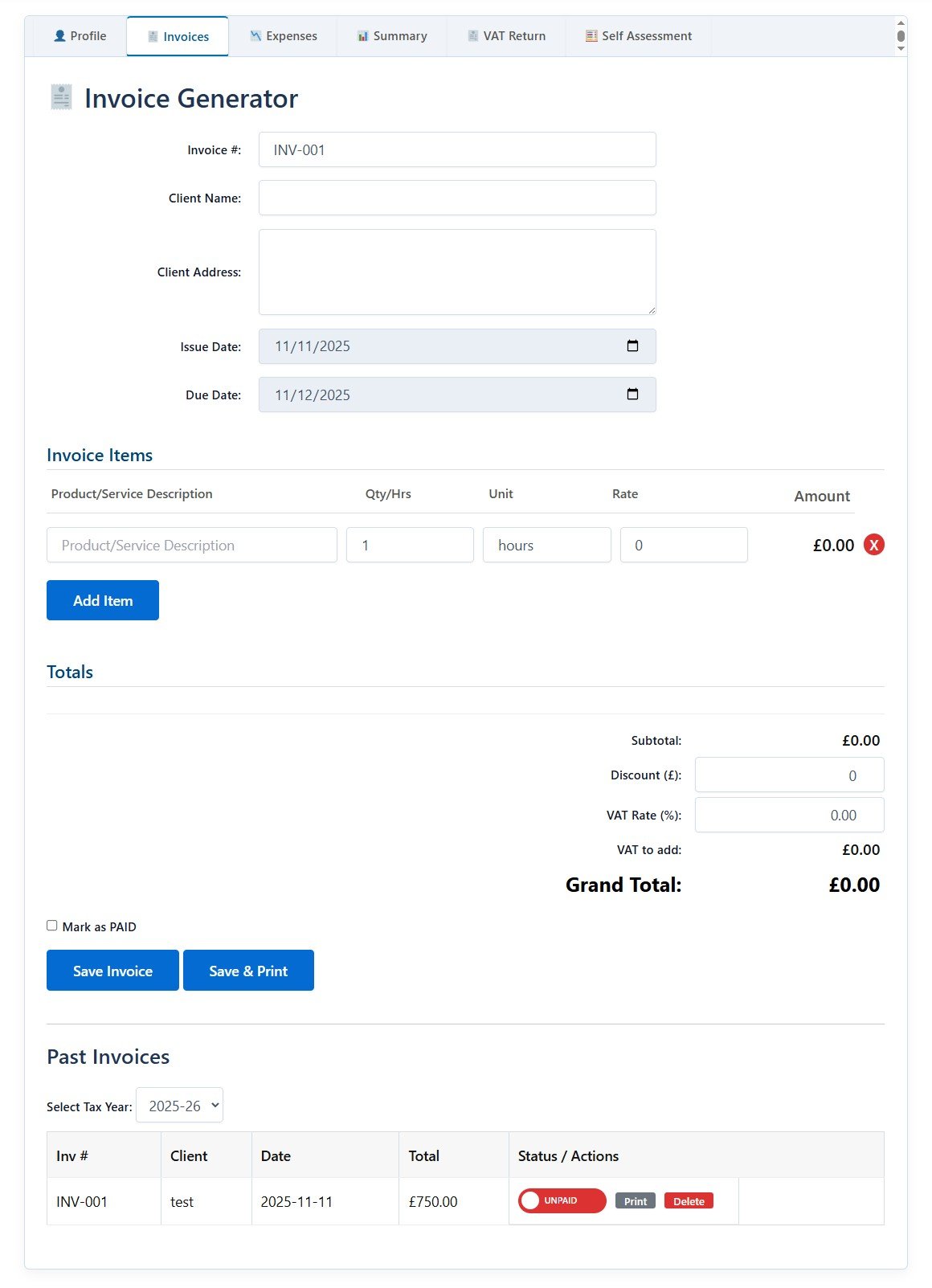932x1288 pixels.
Task: Add a new invoice item
Action: tap(103, 600)
